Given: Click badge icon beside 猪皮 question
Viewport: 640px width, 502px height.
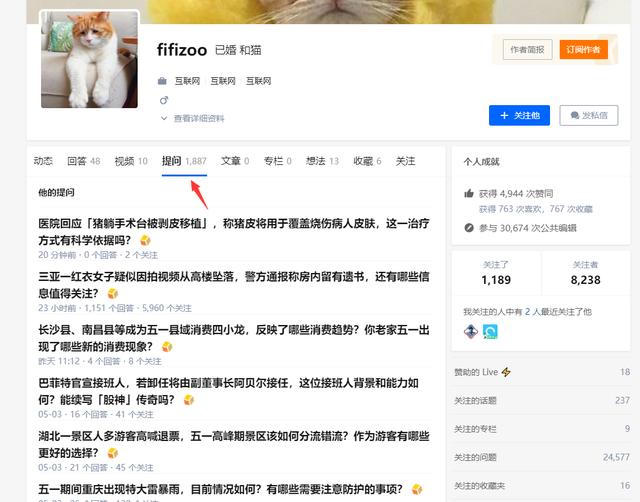Looking at the screenshot, I should 145,240.
